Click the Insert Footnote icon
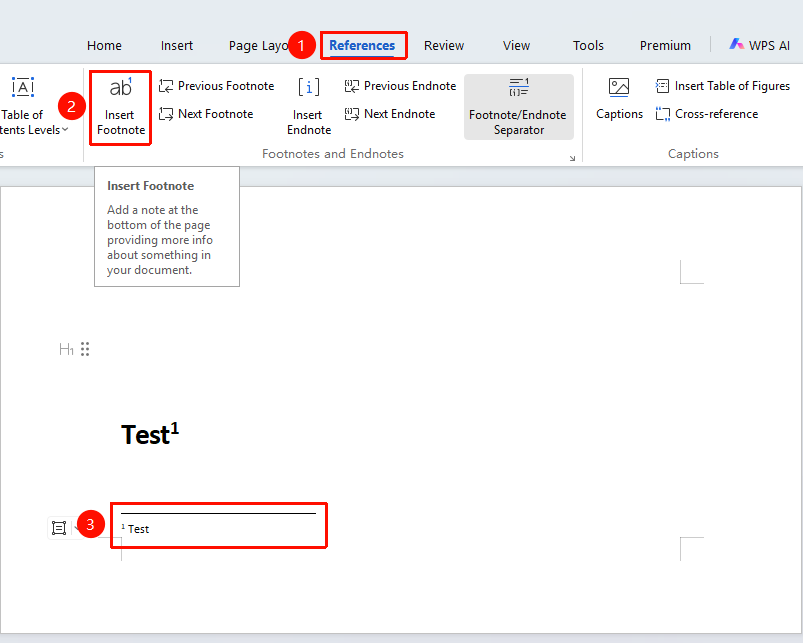803x643 pixels. (x=121, y=108)
